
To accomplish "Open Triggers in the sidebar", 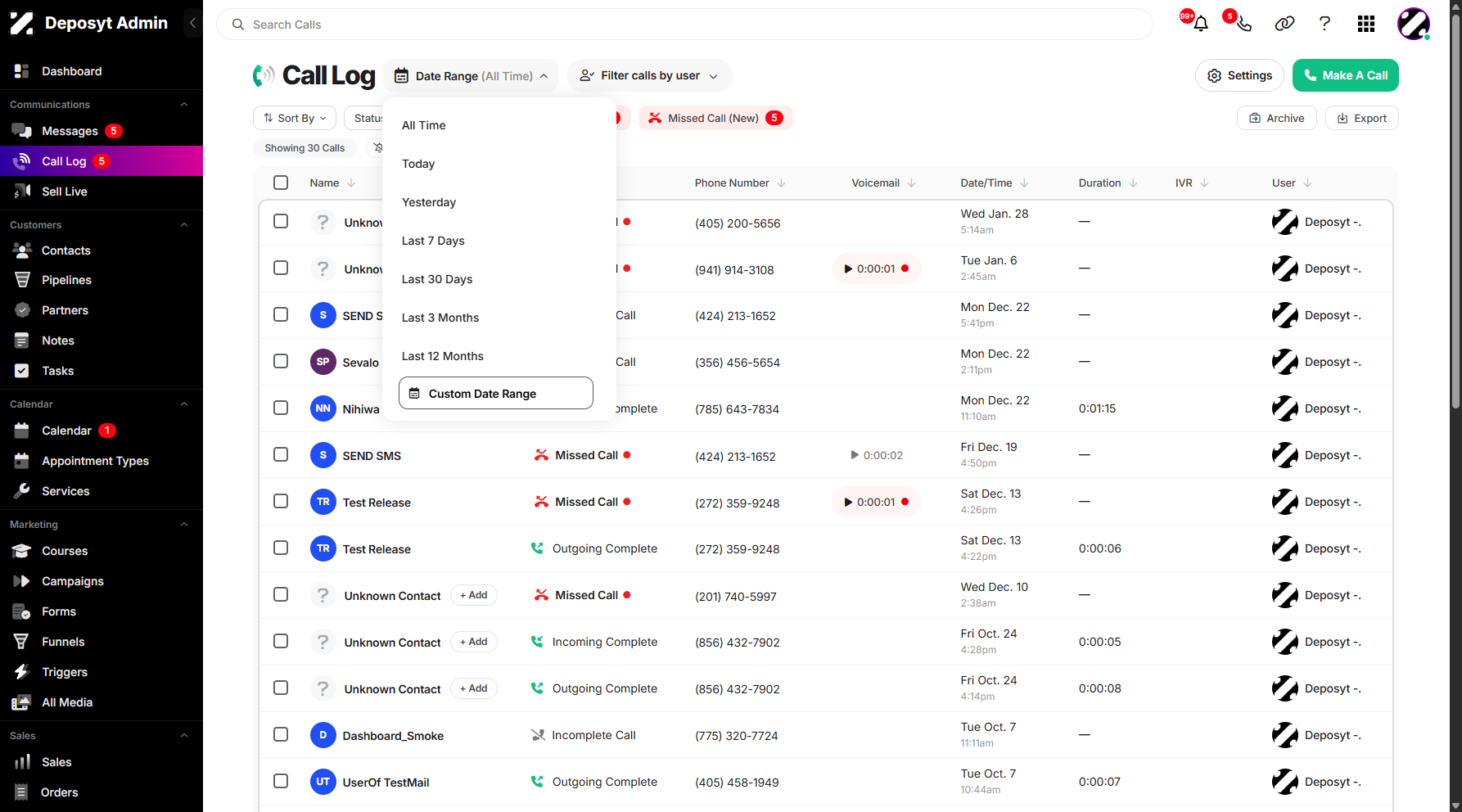I will coord(65,672).
